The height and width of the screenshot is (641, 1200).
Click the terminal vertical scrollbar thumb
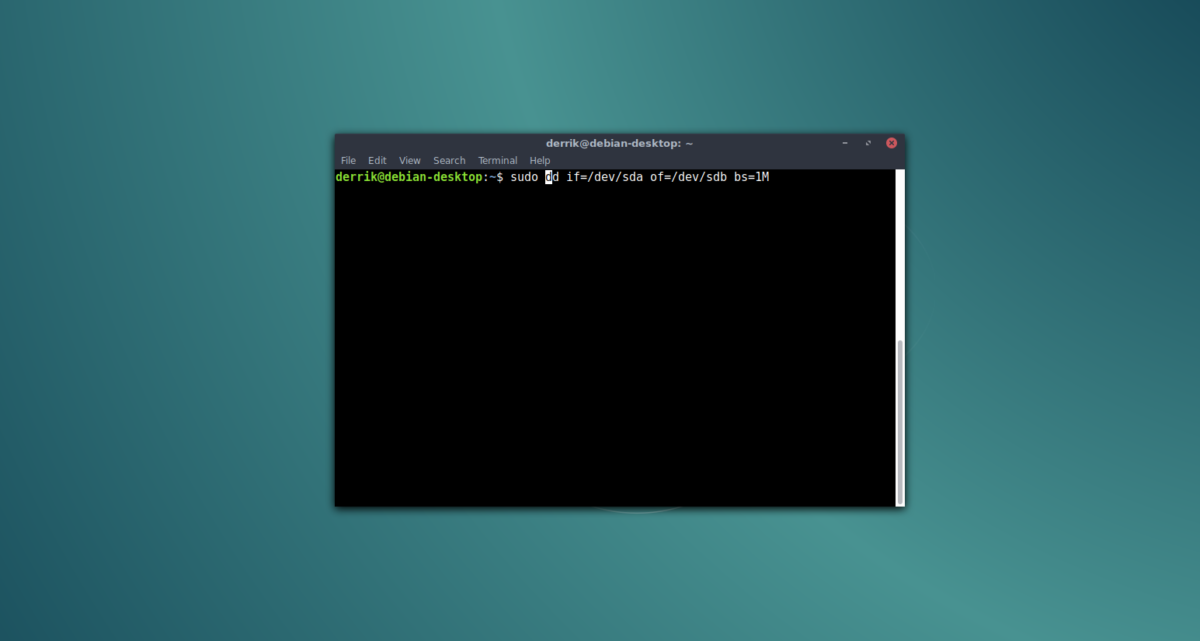pos(900,421)
